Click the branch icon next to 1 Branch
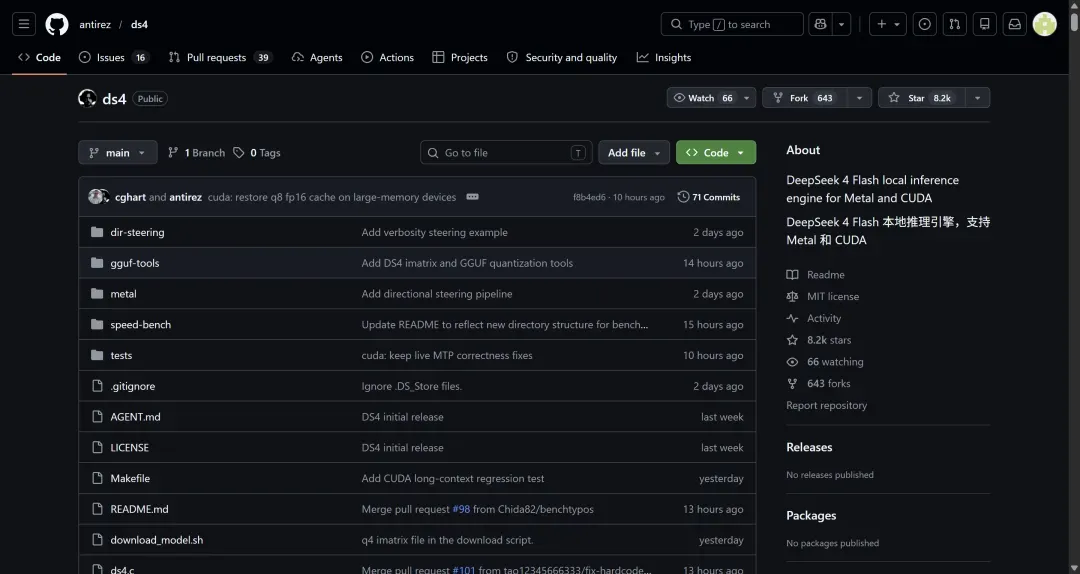This screenshot has width=1080, height=574. (x=173, y=153)
